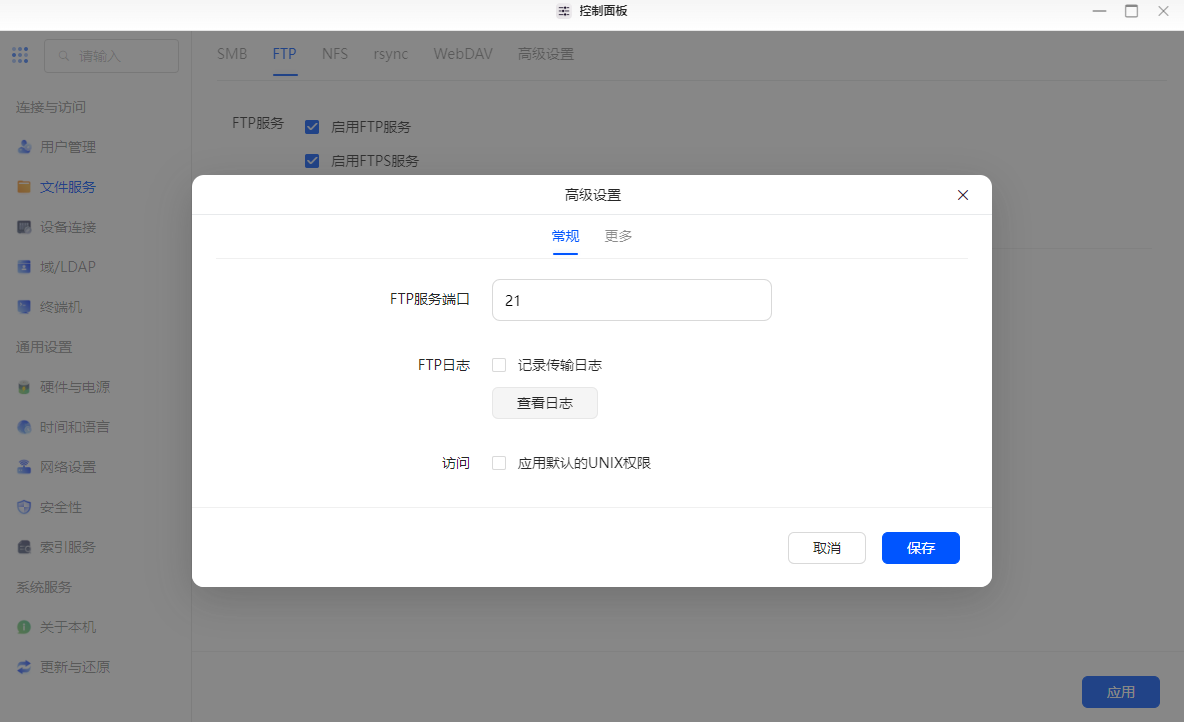Open 用户管理 sidebar item label

tap(68, 147)
